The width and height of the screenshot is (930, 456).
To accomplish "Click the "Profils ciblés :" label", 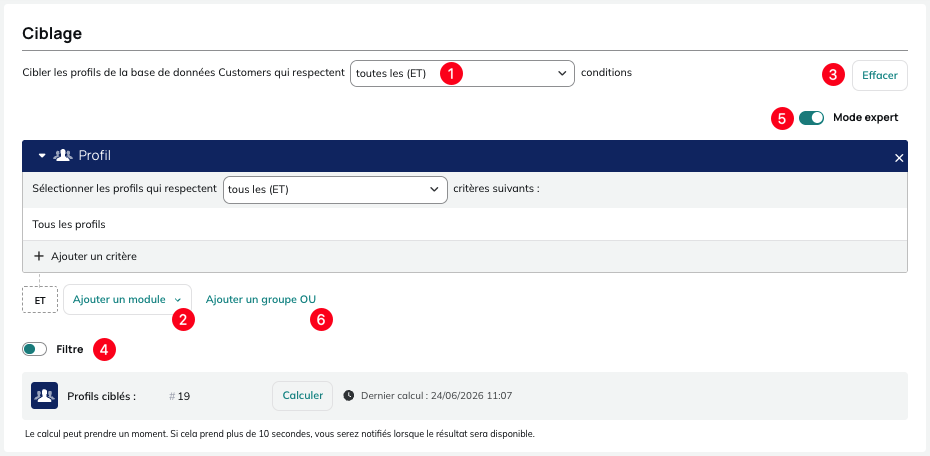I will pyautogui.click(x=102, y=396).
